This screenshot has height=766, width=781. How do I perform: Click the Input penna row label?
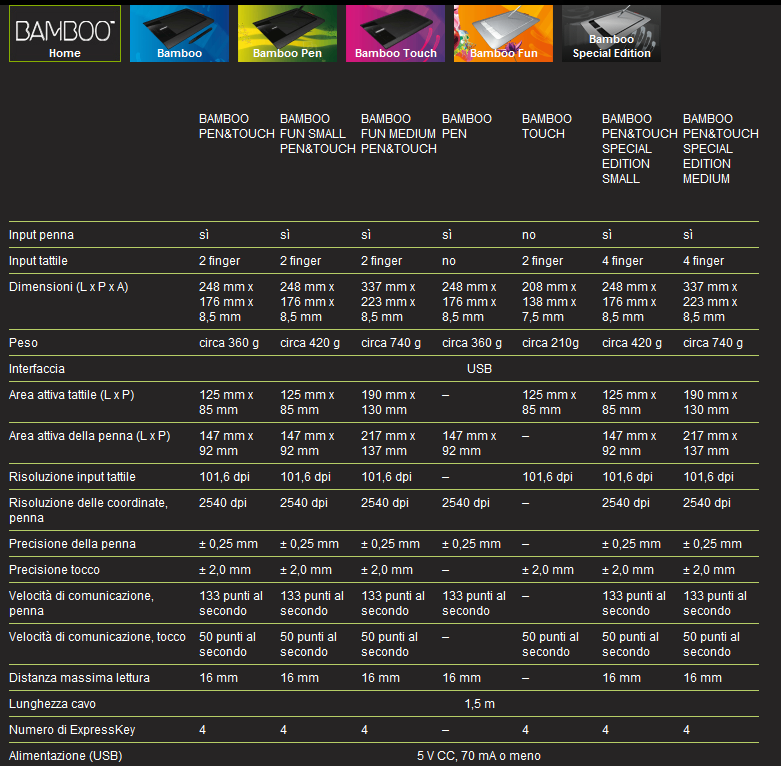tap(41, 235)
